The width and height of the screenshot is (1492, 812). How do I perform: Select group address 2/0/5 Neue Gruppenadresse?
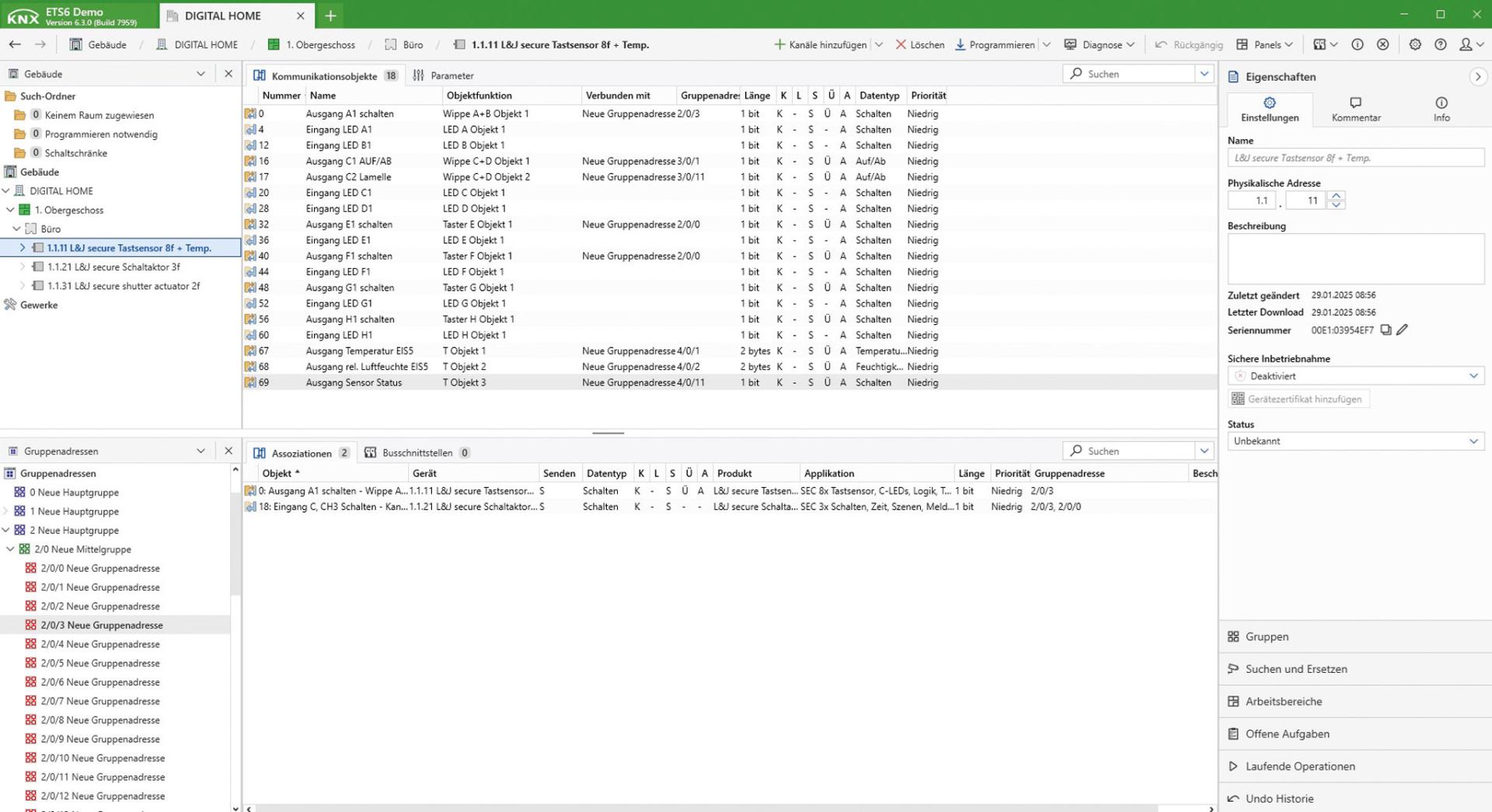tap(100, 663)
